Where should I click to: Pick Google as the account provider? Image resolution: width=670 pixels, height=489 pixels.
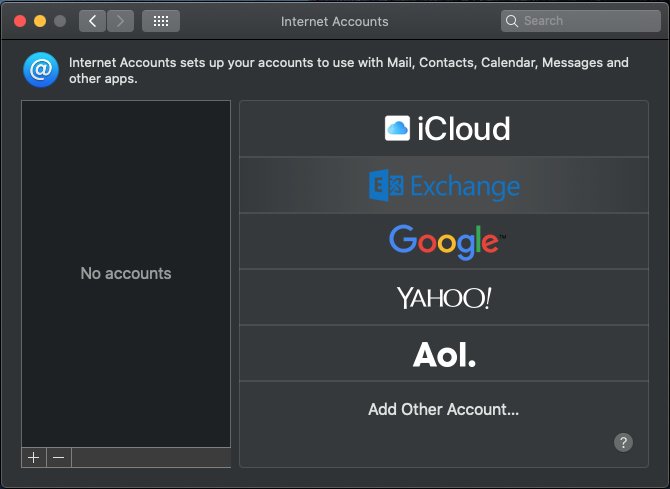tap(446, 241)
